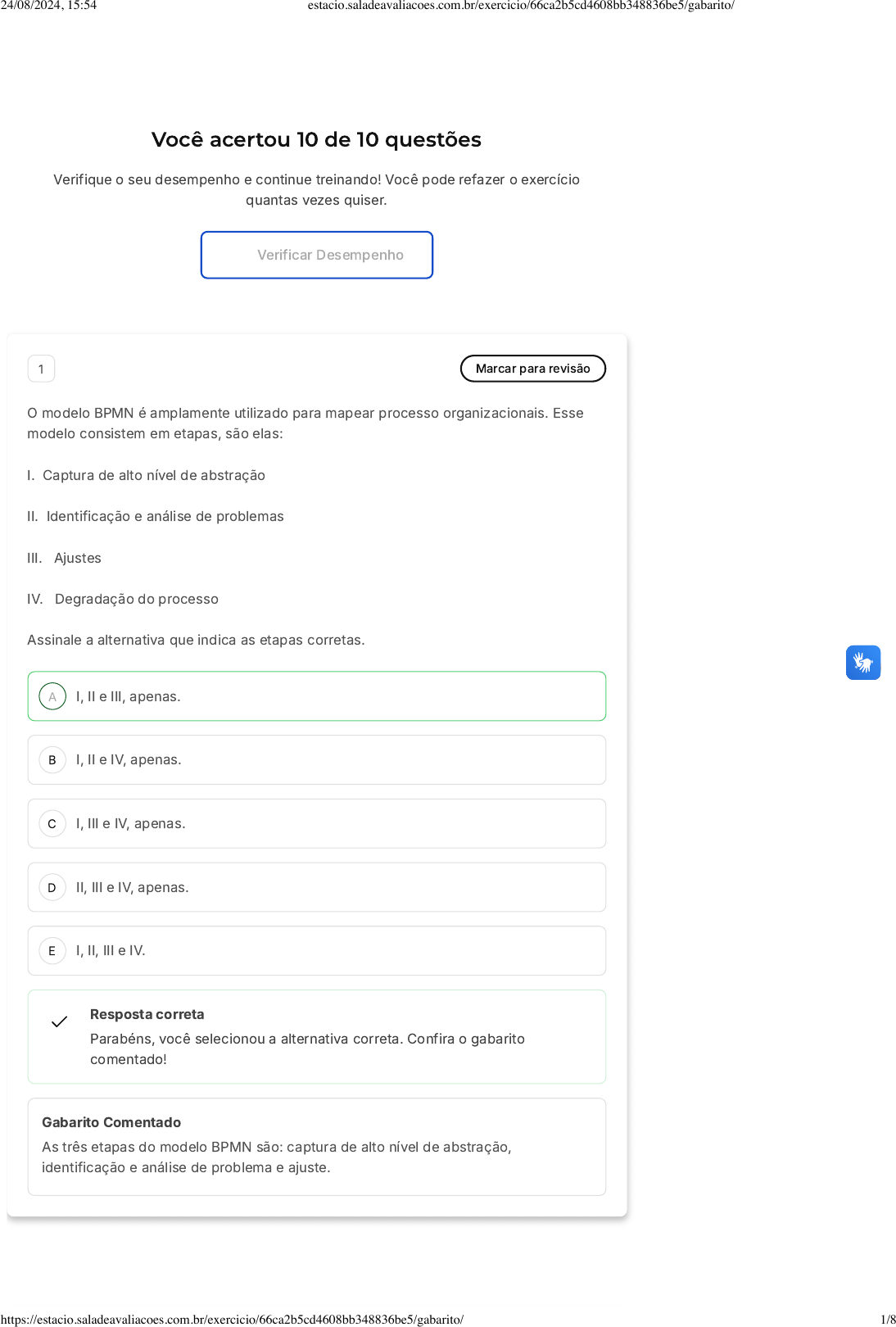Viewport: 896px width, 1327px height.
Task: Click the site URL in page header
Action: click(521, 6)
